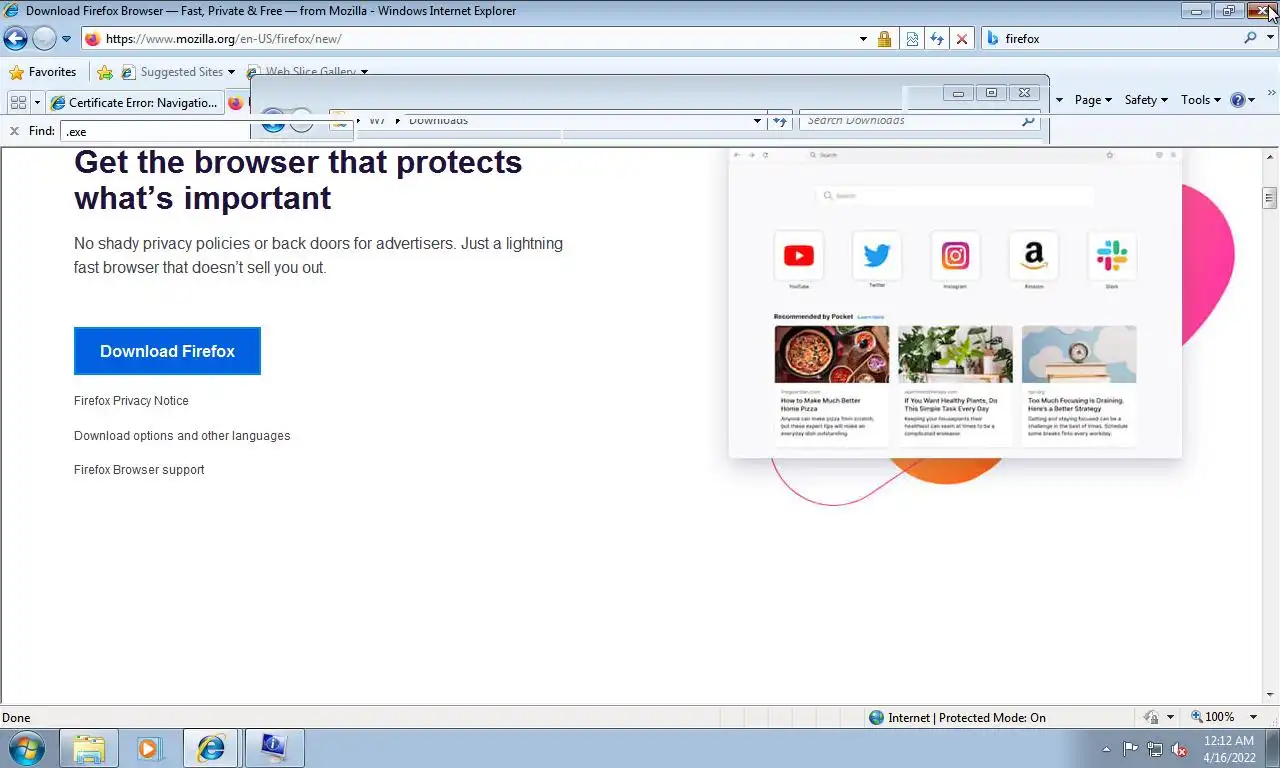Open Windows Explorer from the taskbar
1280x768 pixels.
pos(89,748)
